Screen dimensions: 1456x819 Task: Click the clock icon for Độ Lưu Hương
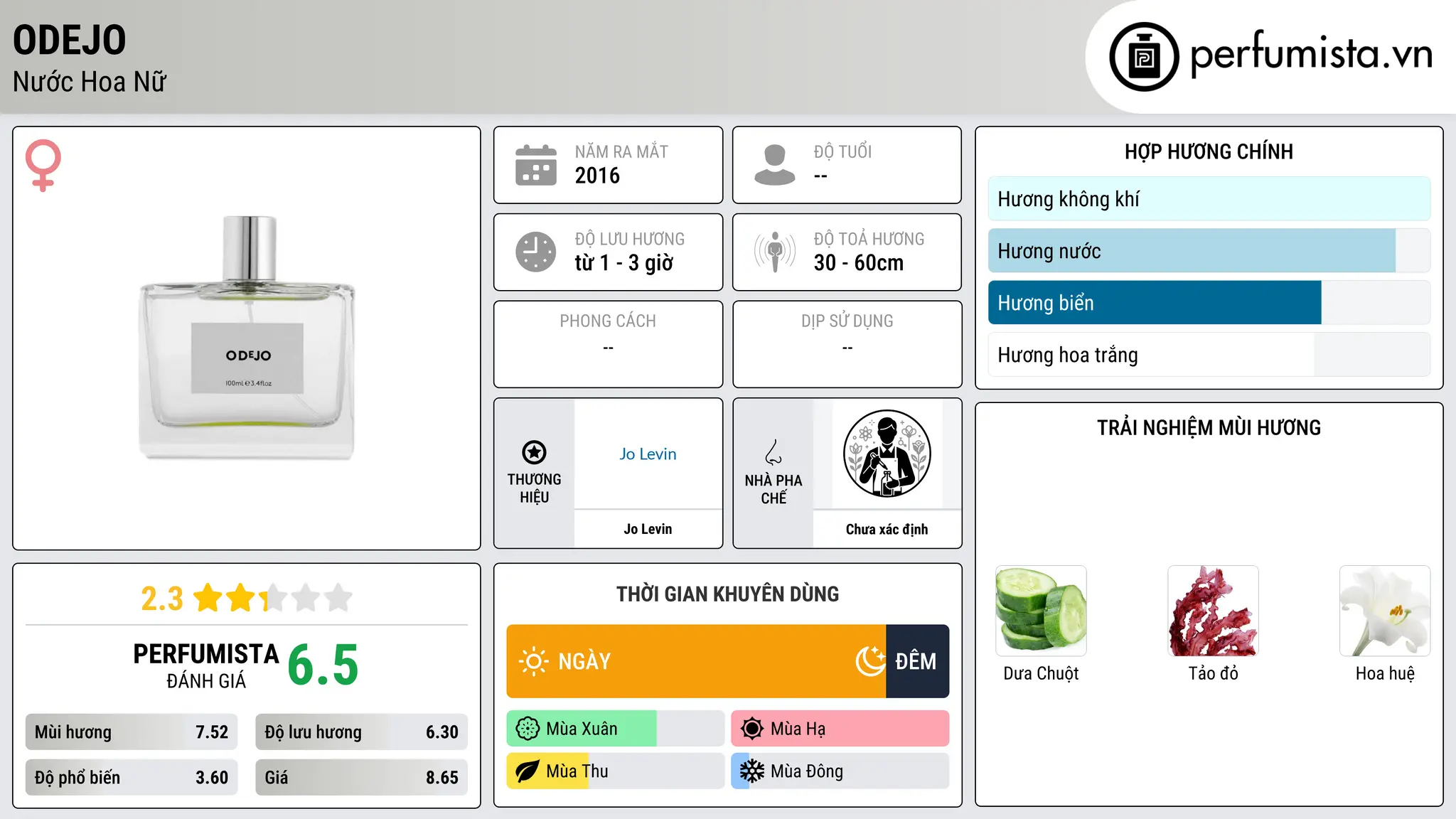(x=536, y=252)
